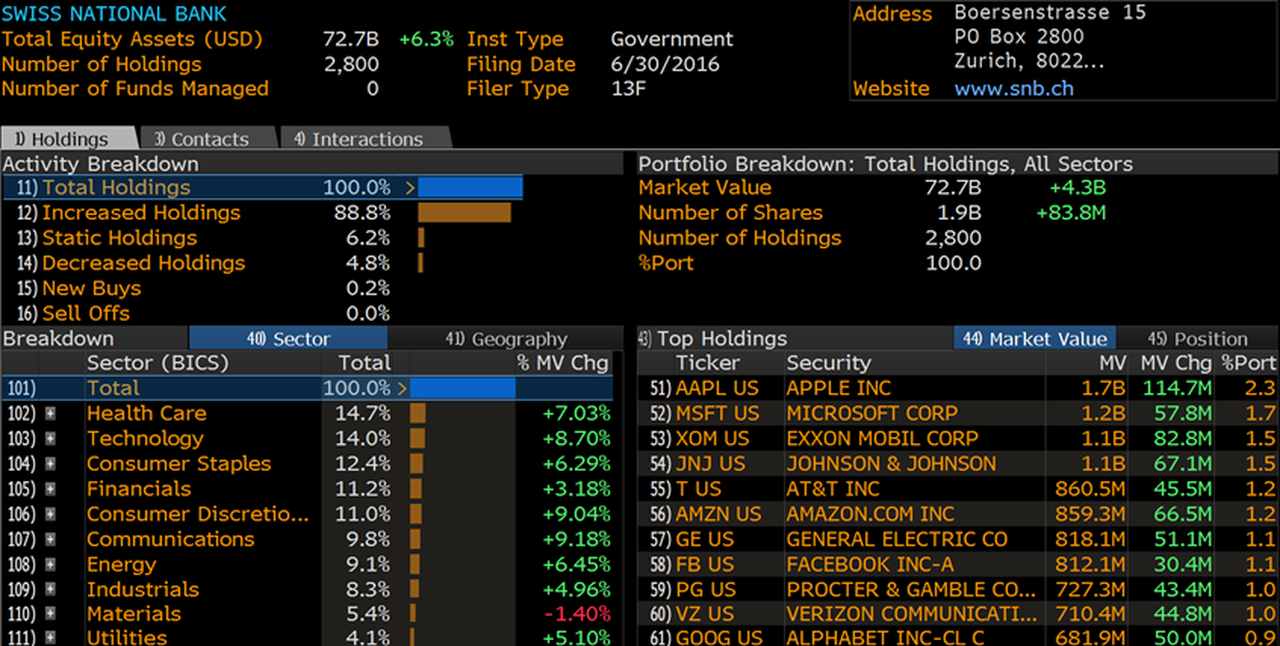Switch to the Contacts tab
1280x646 pixels.
[208, 139]
